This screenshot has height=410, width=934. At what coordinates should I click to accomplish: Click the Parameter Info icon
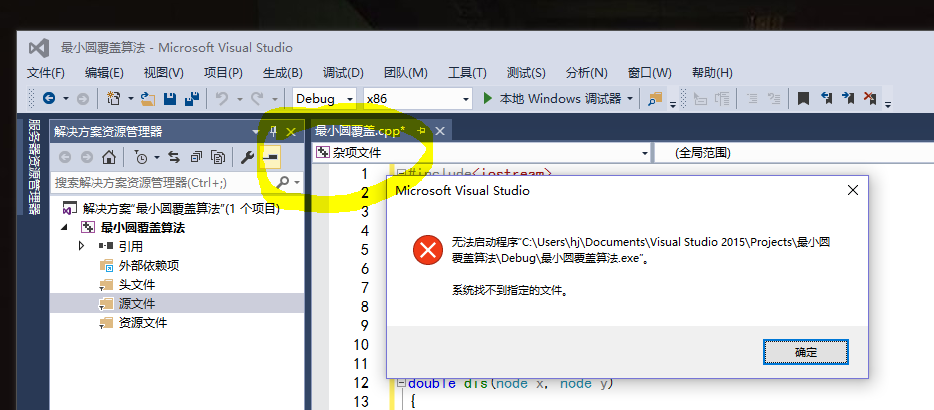723,98
